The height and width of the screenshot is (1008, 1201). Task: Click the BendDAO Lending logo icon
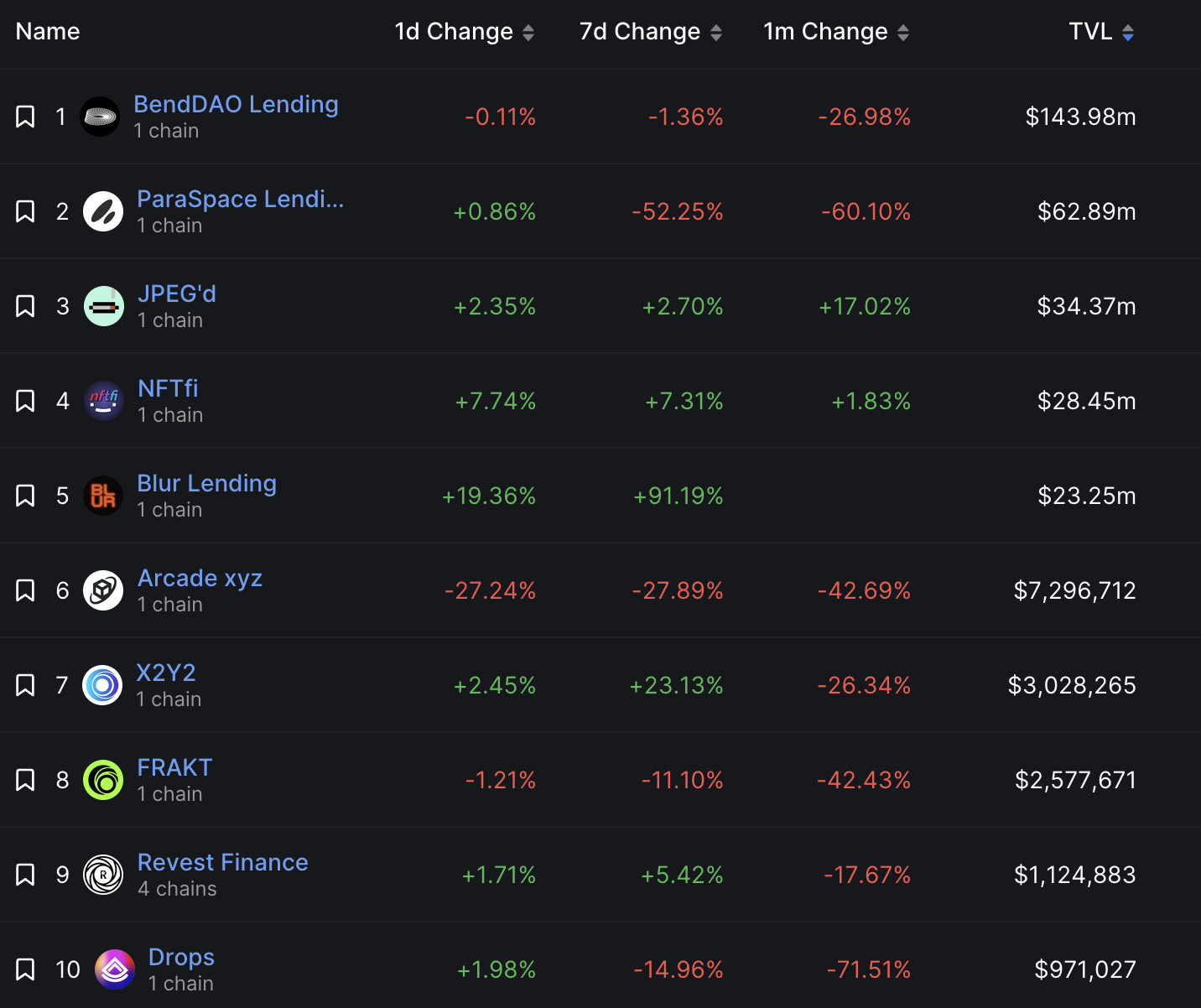(100, 117)
